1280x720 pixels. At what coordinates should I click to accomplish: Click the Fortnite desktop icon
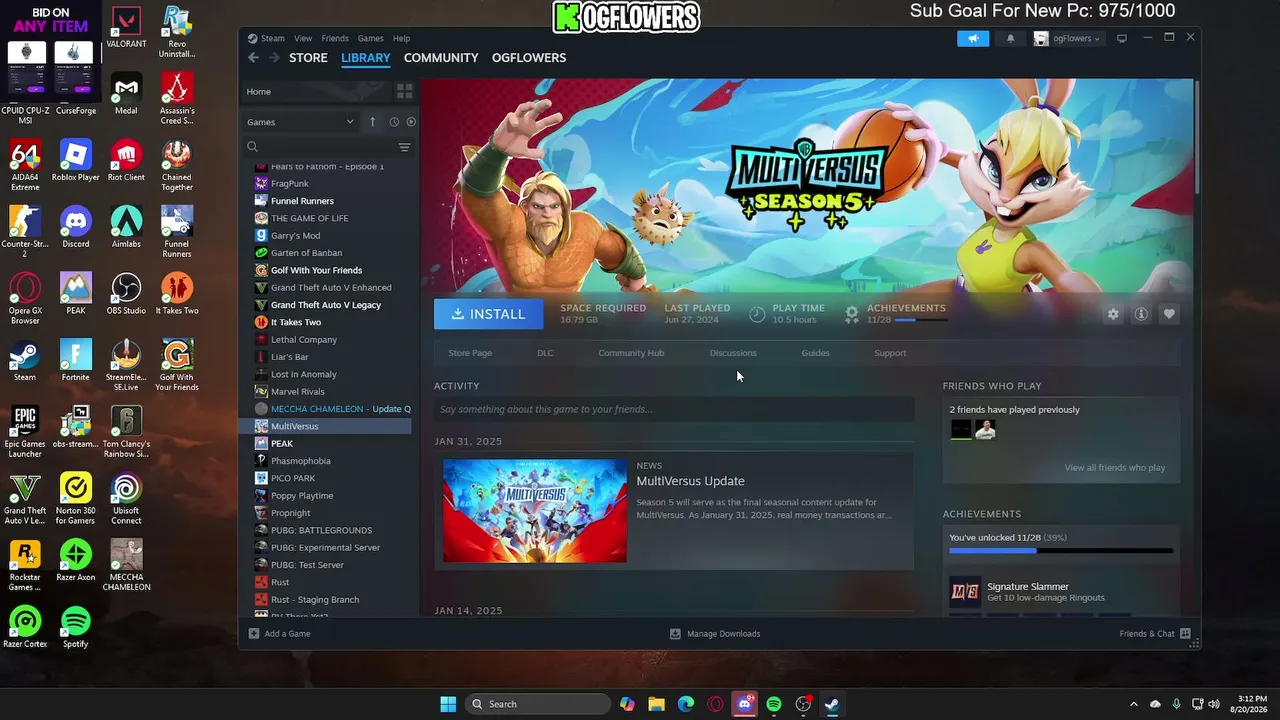(76, 360)
